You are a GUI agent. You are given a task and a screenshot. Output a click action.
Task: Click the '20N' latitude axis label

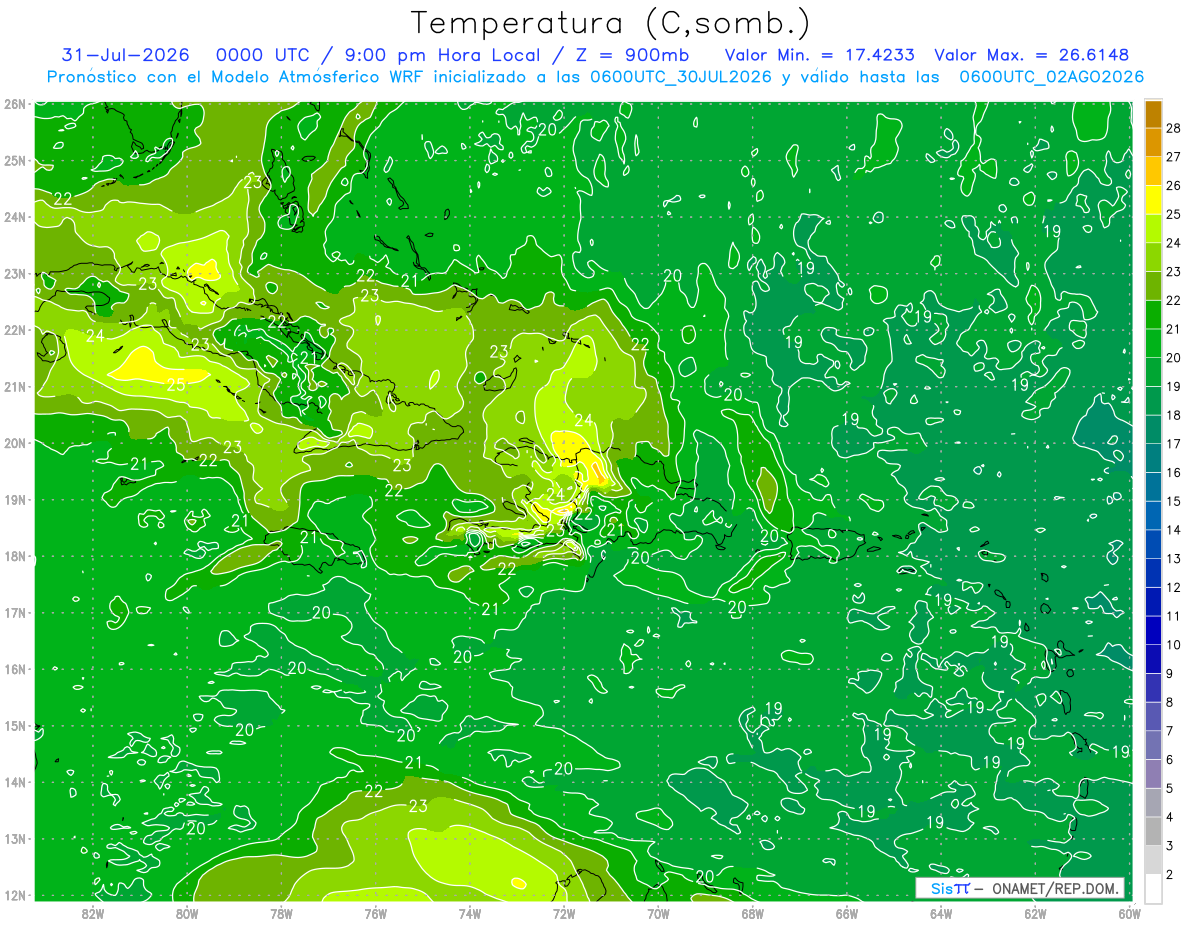(15, 443)
